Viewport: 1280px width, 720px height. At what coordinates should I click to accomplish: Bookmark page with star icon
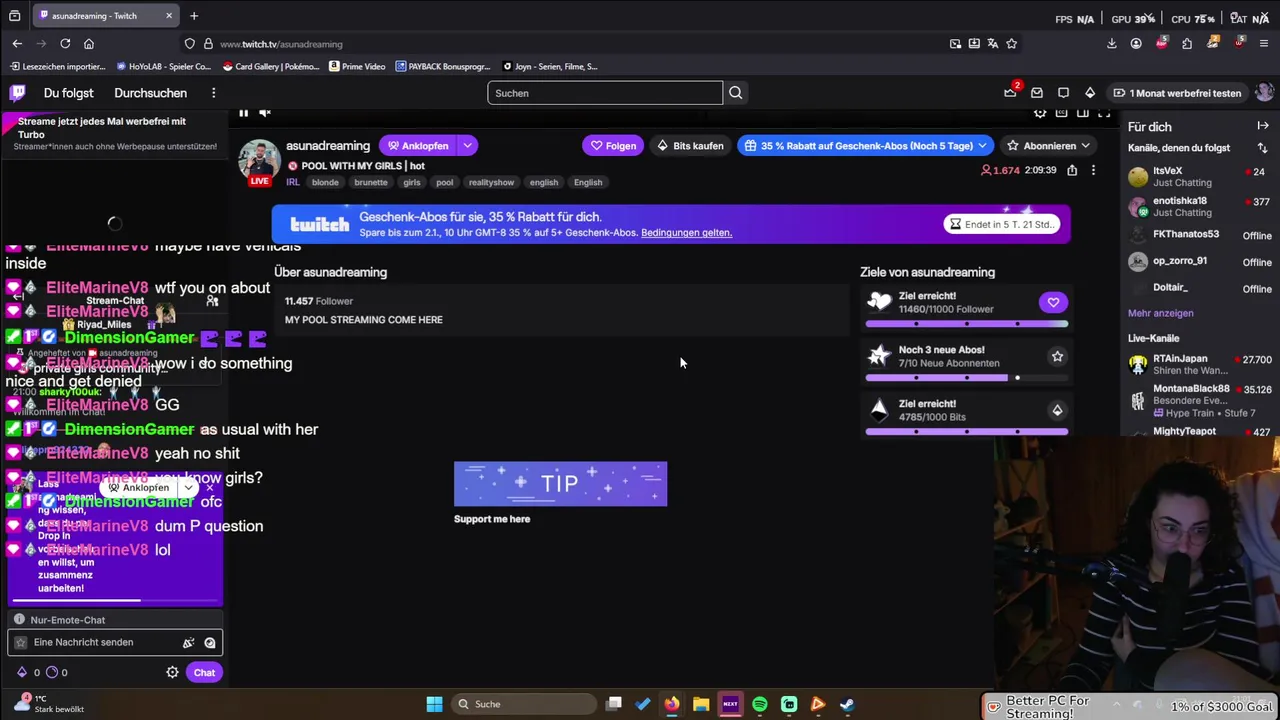click(1012, 44)
